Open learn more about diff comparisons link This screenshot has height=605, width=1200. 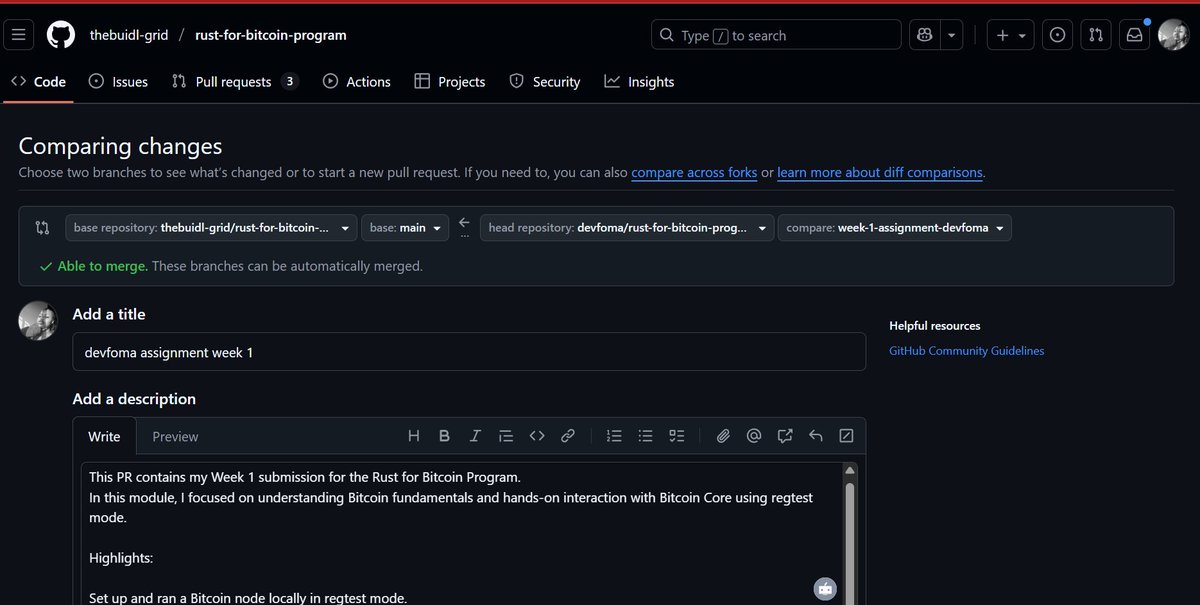pyautogui.click(x=880, y=172)
